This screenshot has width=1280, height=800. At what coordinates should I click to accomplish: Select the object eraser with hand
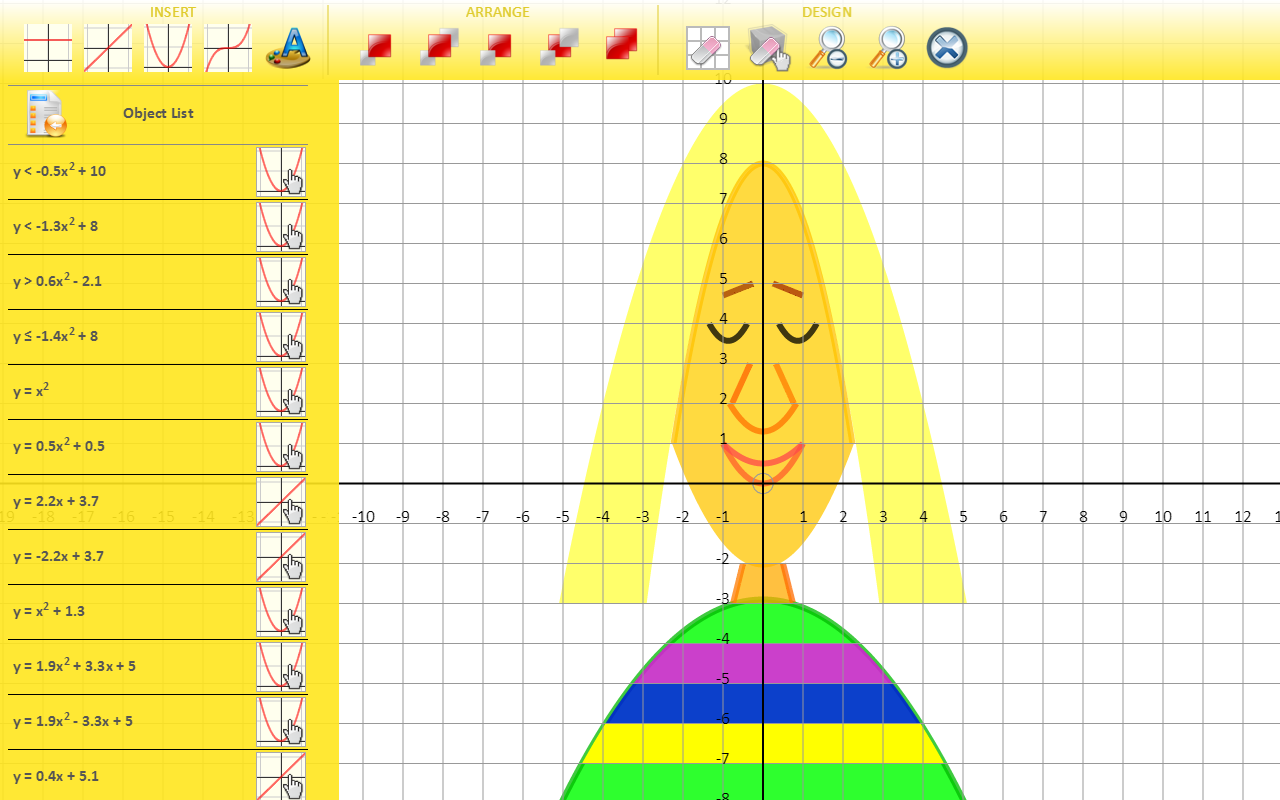pyautogui.click(x=768, y=48)
